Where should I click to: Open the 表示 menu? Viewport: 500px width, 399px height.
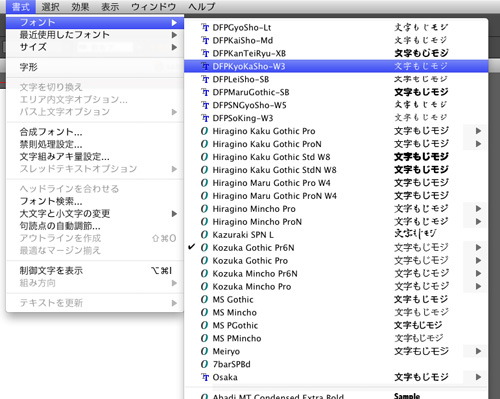point(110,6)
